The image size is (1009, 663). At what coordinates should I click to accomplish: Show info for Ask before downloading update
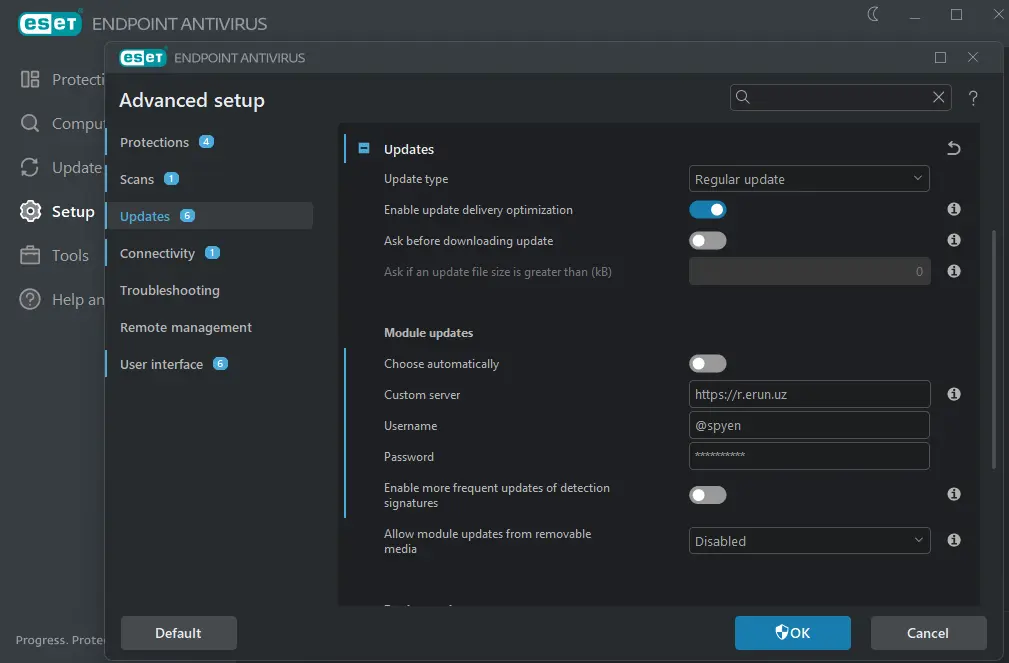(x=954, y=240)
